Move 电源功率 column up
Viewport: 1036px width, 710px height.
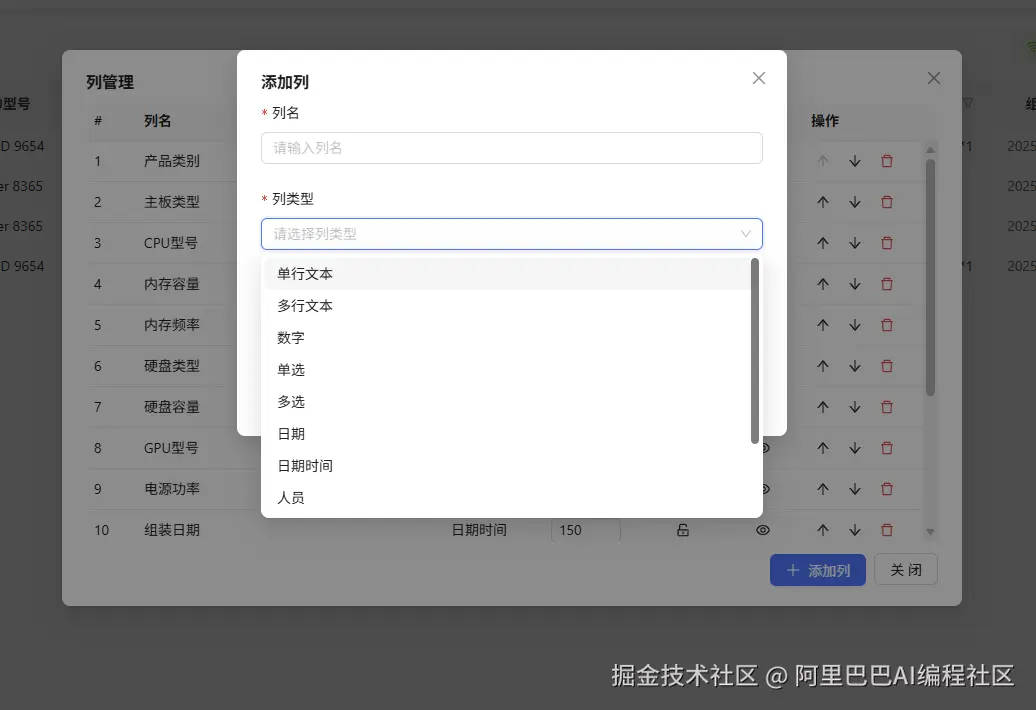tap(823, 489)
